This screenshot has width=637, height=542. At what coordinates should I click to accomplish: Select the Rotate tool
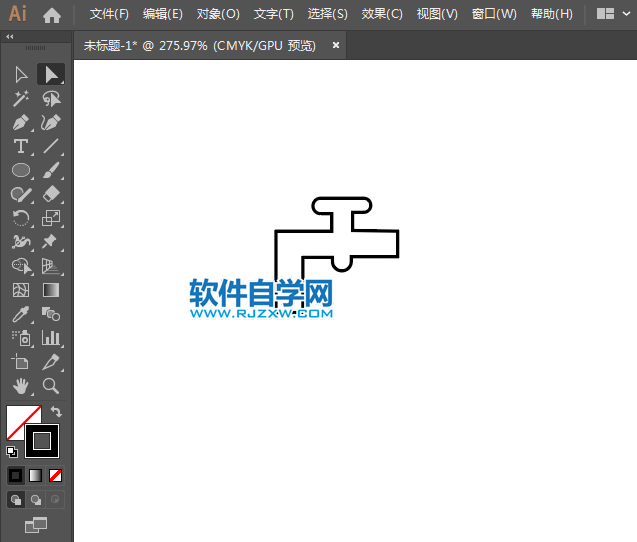pyautogui.click(x=21, y=218)
